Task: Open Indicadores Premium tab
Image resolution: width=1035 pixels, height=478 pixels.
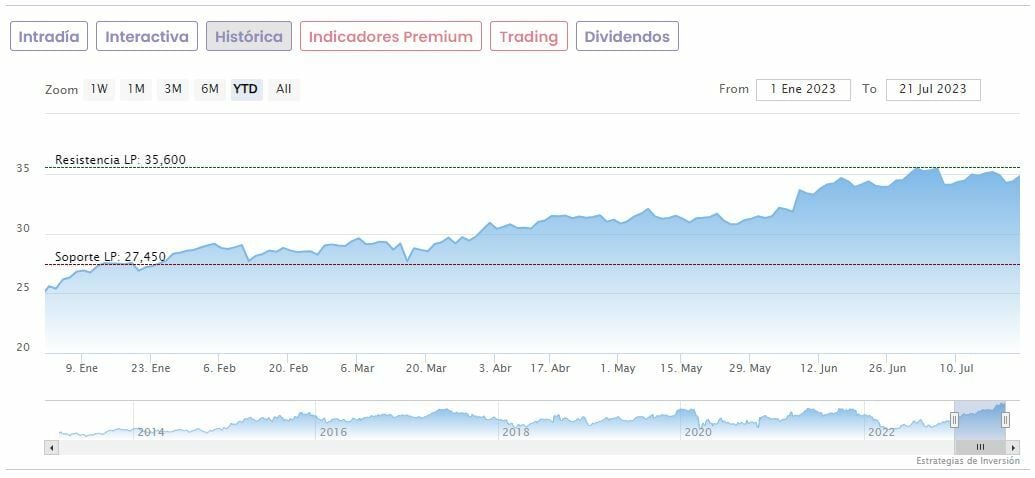Action: 390,37
